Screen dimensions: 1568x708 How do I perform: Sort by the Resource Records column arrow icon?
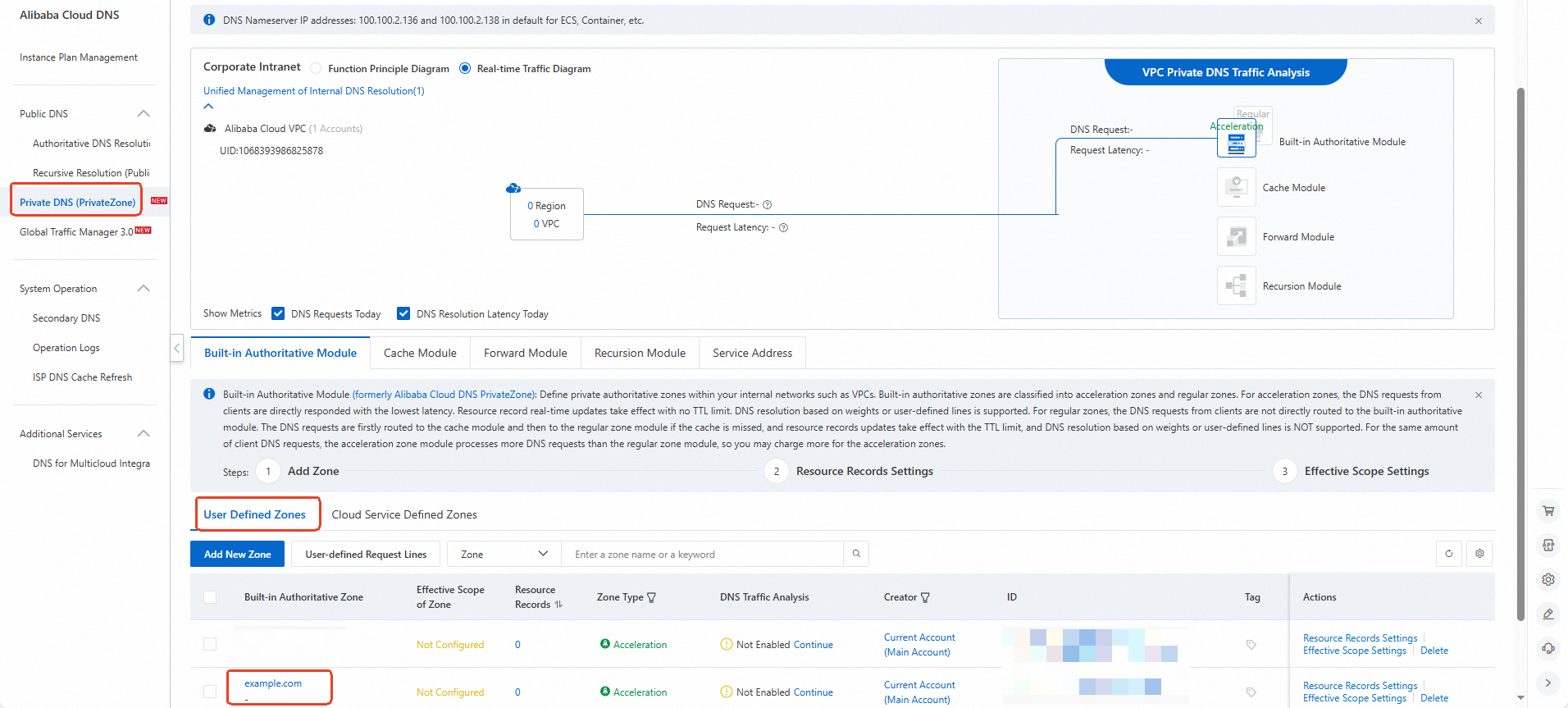click(x=558, y=605)
